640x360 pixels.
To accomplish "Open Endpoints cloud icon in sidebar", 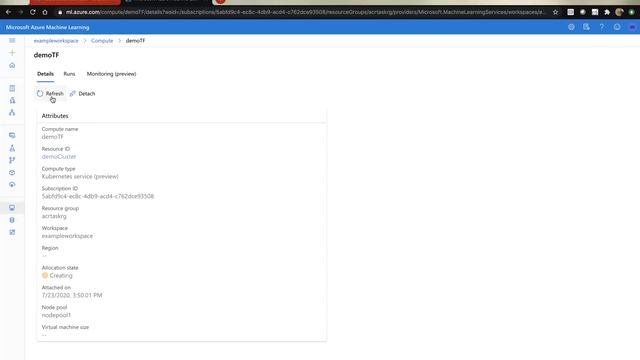I will [12, 184].
